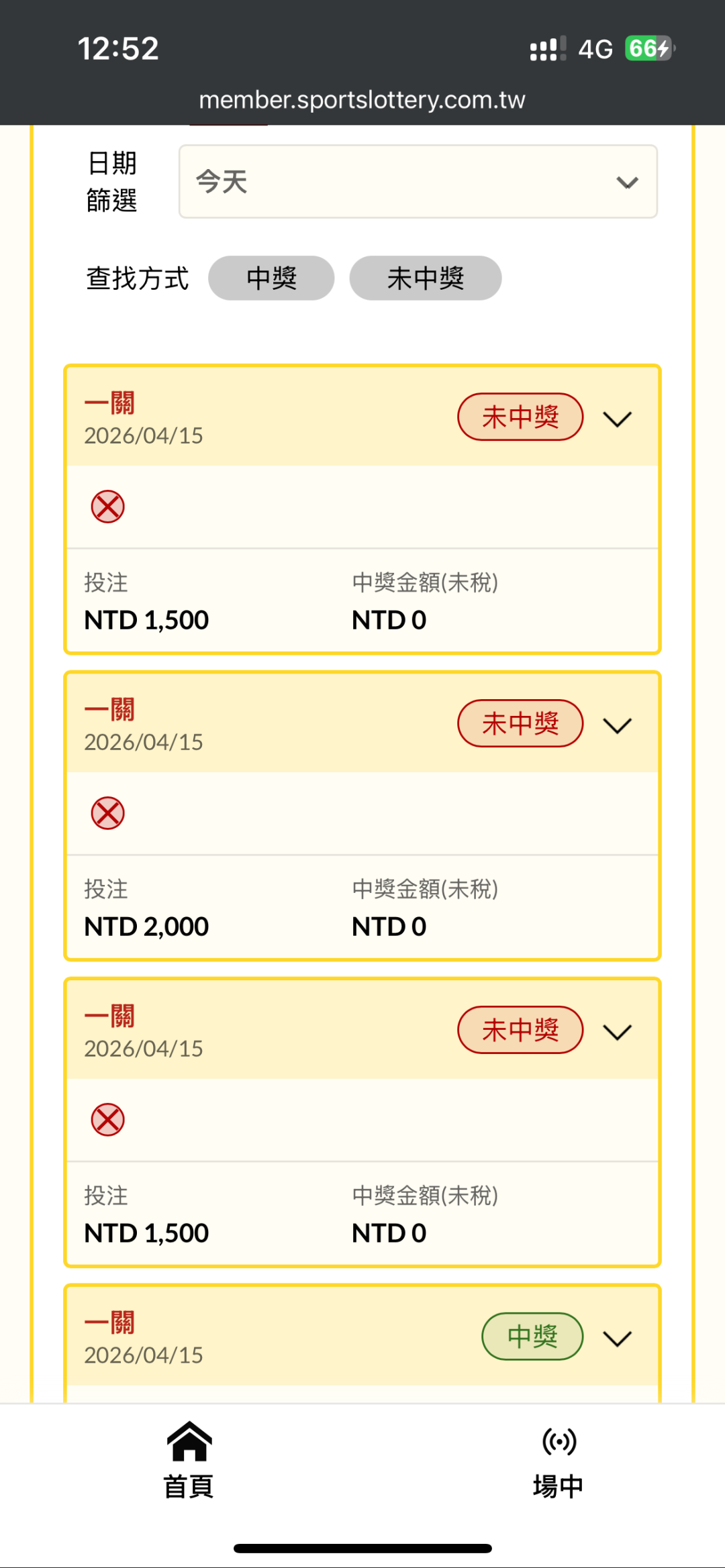Click the green 中獎 status badge
This screenshot has height=1568, width=725.
tap(532, 1337)
